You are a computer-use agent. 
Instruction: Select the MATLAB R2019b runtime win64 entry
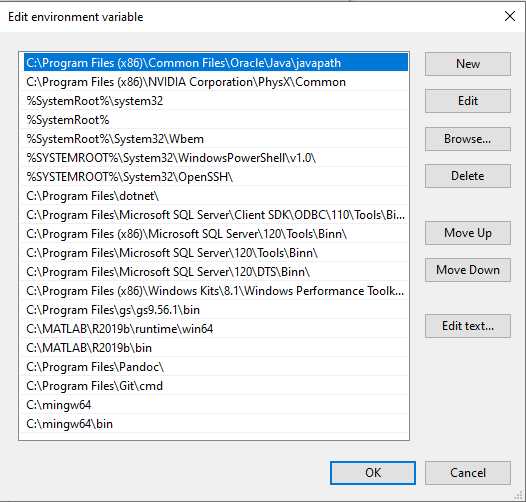(216, 329)
